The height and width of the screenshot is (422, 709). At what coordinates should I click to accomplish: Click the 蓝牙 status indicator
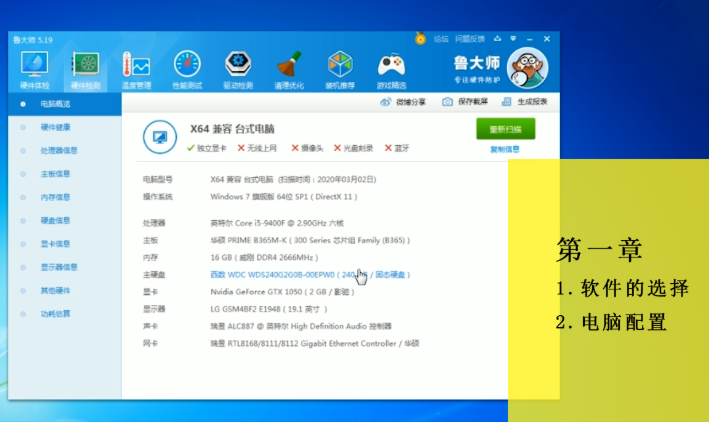pos(397,148)
